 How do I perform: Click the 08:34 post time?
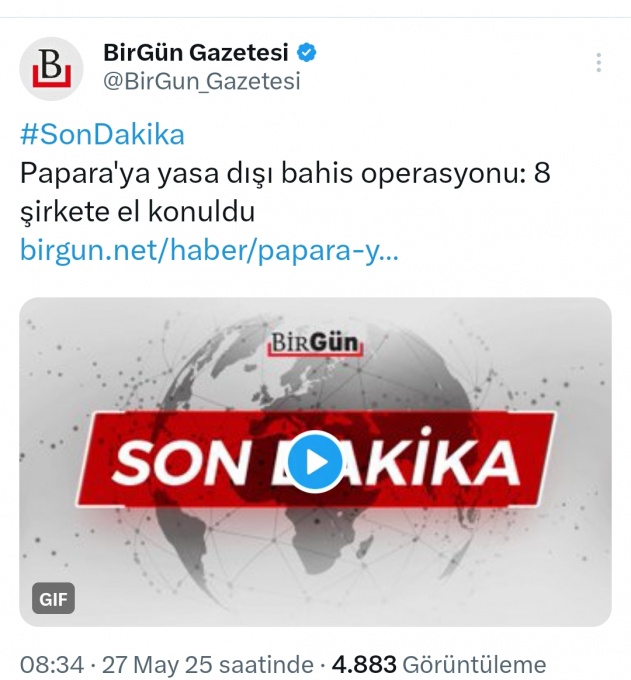[x=52, y=665]
